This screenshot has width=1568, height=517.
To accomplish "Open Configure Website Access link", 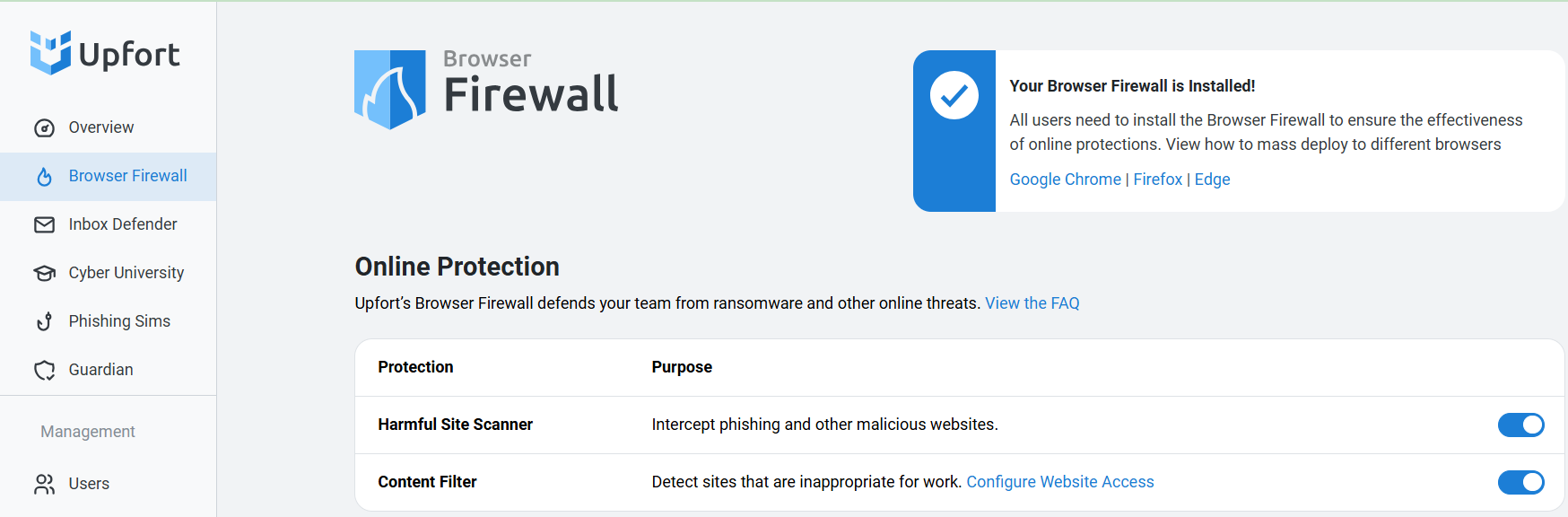I will click(1059, 482).
